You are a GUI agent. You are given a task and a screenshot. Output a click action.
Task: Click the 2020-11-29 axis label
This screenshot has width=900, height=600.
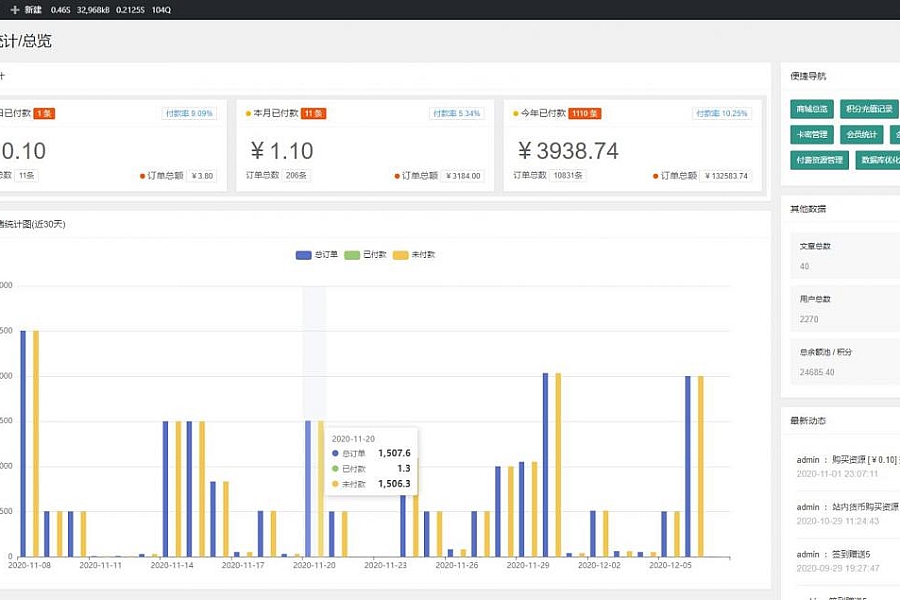point(527,565)
